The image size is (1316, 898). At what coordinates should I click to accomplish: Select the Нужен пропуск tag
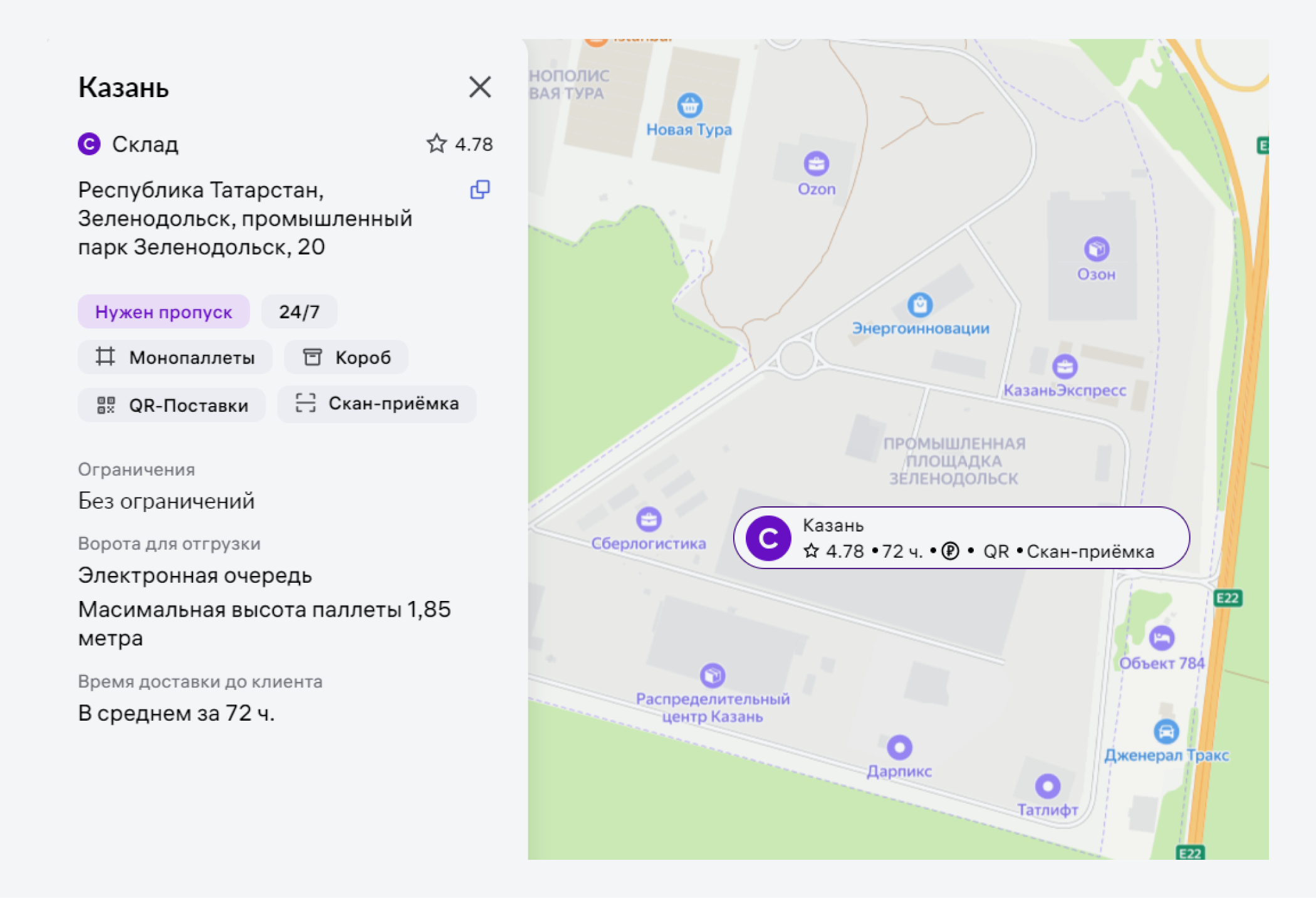click(x=164, y=311)
